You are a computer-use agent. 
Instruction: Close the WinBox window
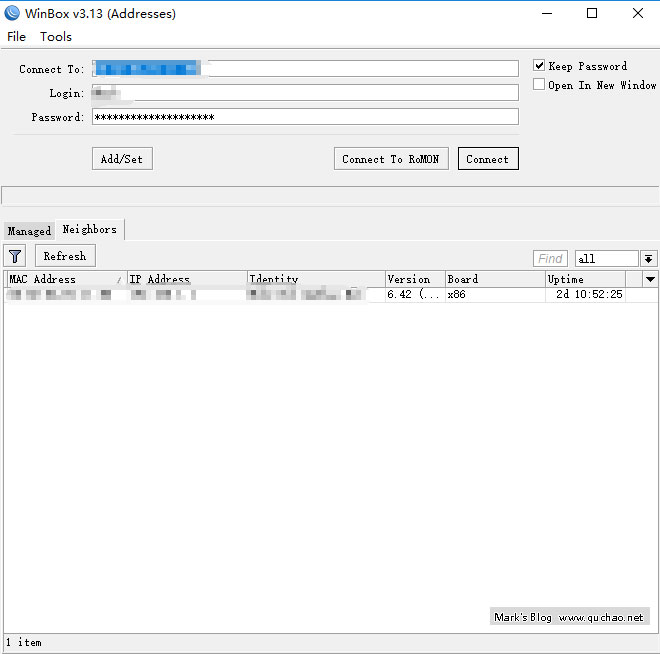[x=638, y=13]
